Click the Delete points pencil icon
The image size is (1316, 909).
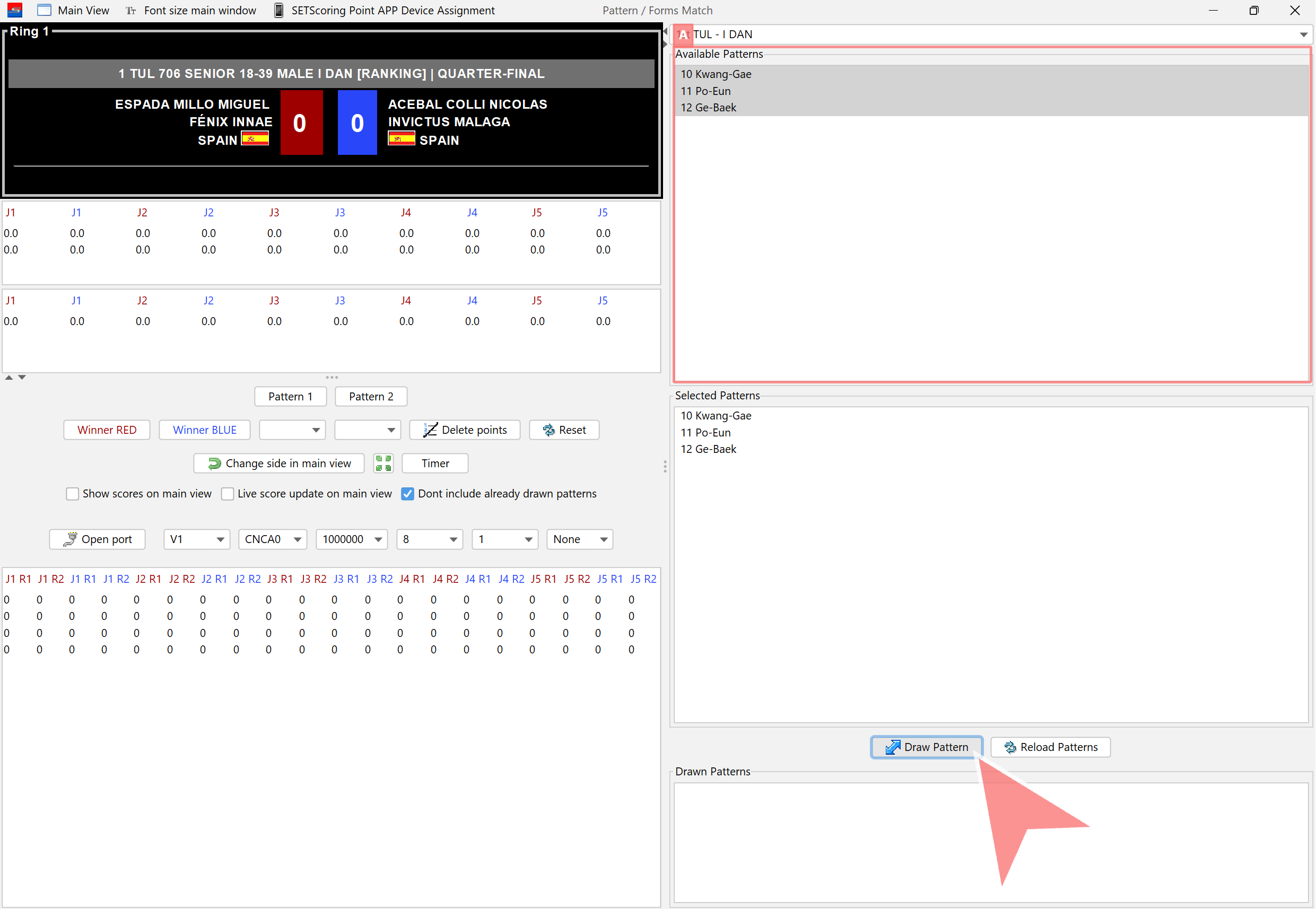(430, 430)
